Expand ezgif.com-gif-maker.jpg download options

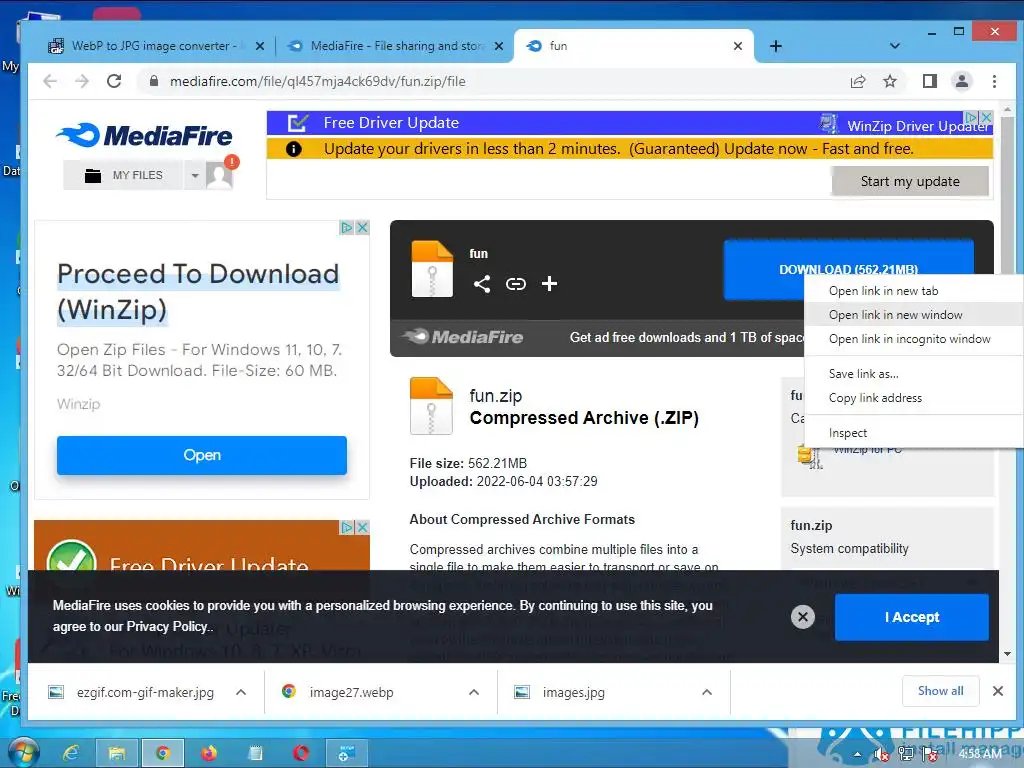241,692
